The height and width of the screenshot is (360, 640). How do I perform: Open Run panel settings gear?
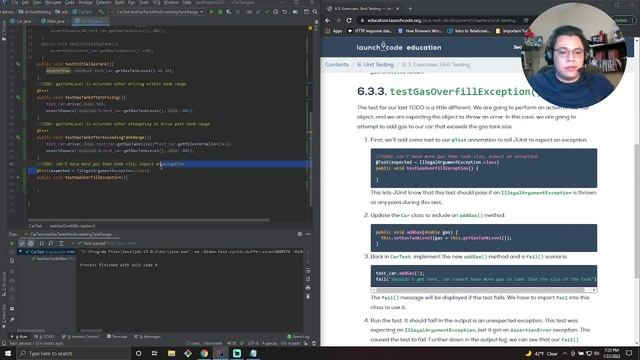[300, 234]
